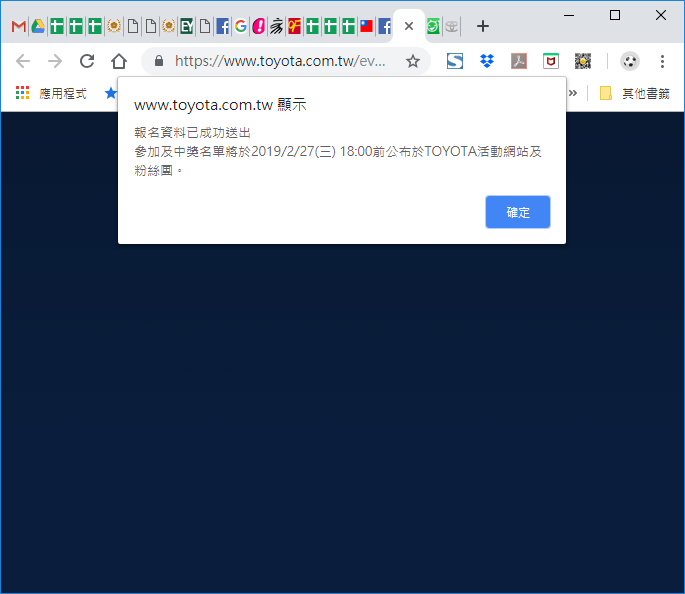
Task: Click the '報名資料已成功送出' message line
Action: [192, 133]
